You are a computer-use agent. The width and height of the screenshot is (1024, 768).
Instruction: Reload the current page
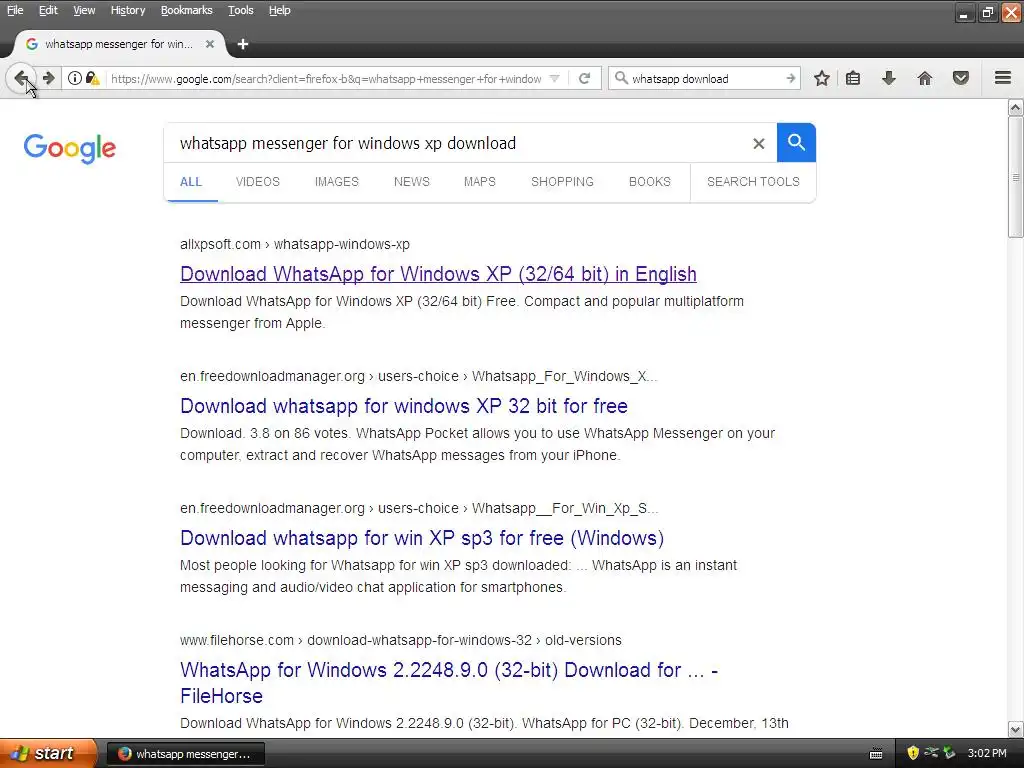point(584,78)
